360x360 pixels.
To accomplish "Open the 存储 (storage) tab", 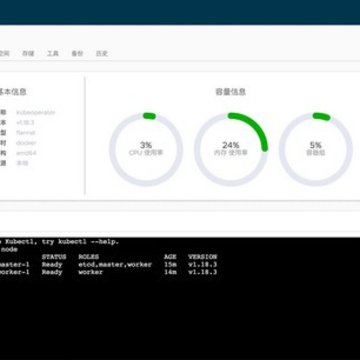I will [28, 53].
